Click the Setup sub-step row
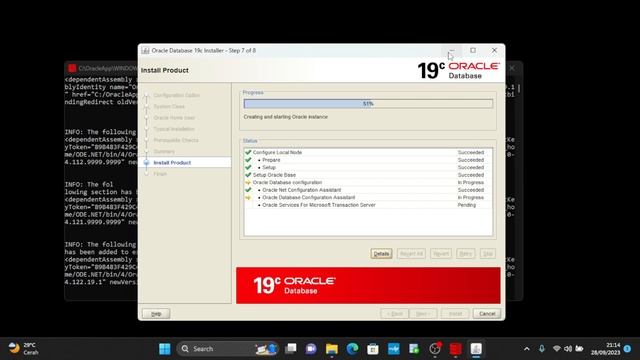Viewport: 640px width, 360px height. tap(368, 167)
